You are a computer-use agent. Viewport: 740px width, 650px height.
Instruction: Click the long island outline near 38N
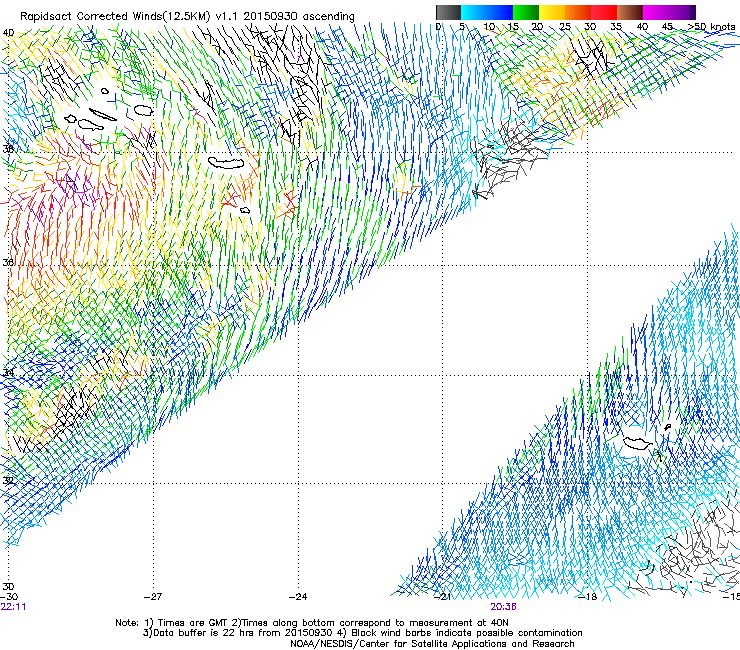(226, 163)
